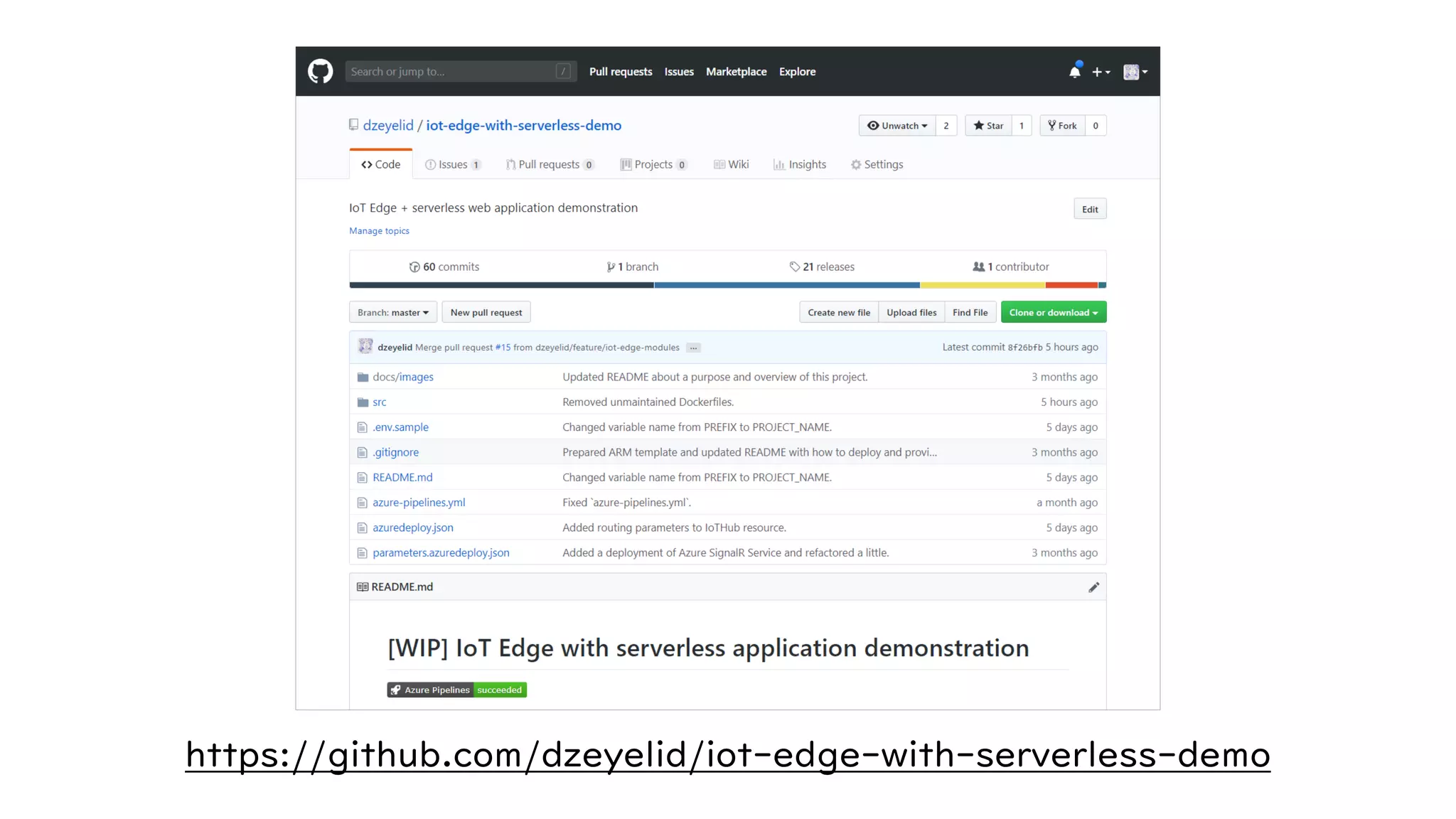Open dzeyelid owner profile link

pyautogui.click(x=388, y=125)
